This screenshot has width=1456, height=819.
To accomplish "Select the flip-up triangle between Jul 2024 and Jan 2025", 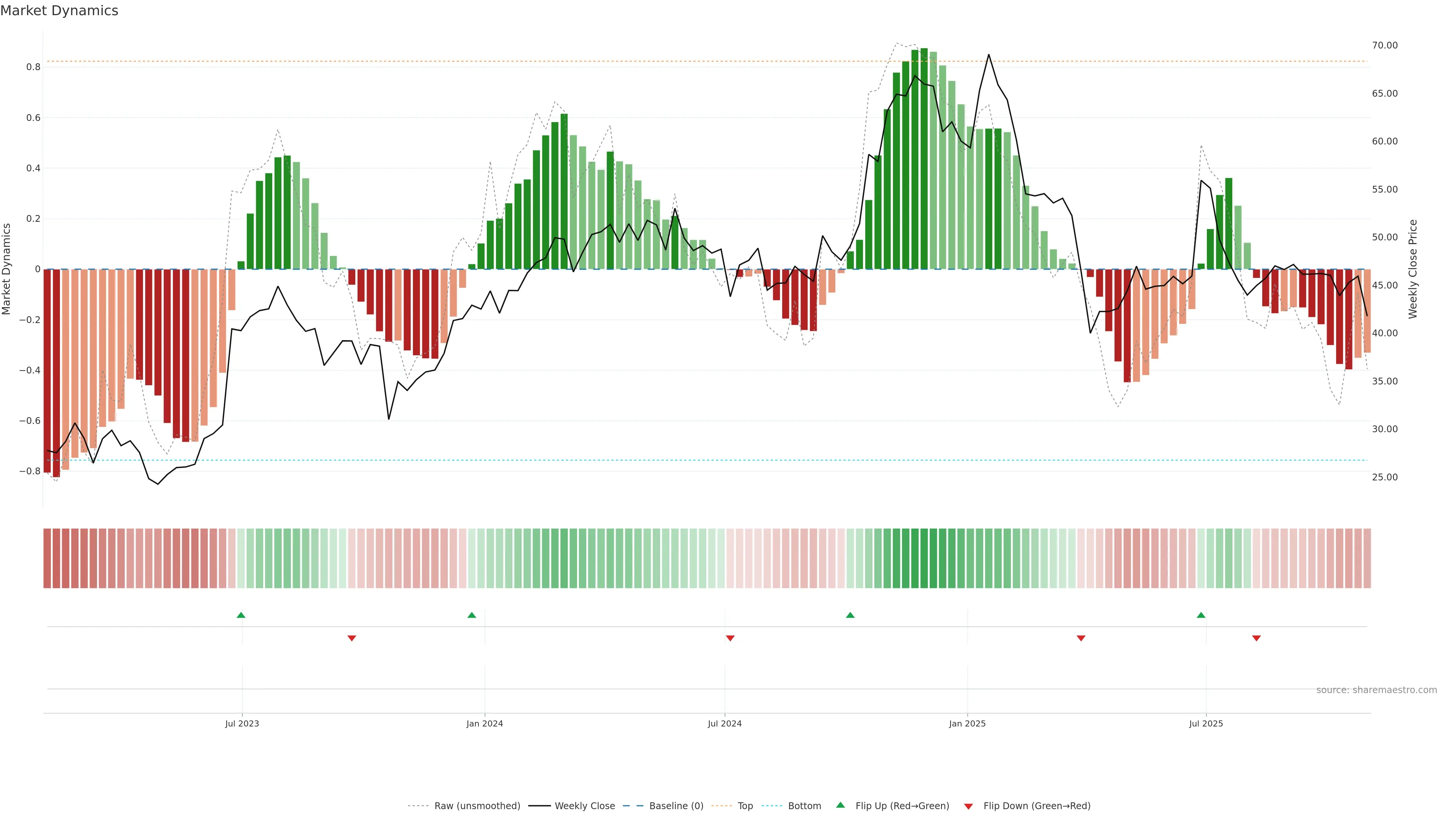I will click(x=850, y=615).
